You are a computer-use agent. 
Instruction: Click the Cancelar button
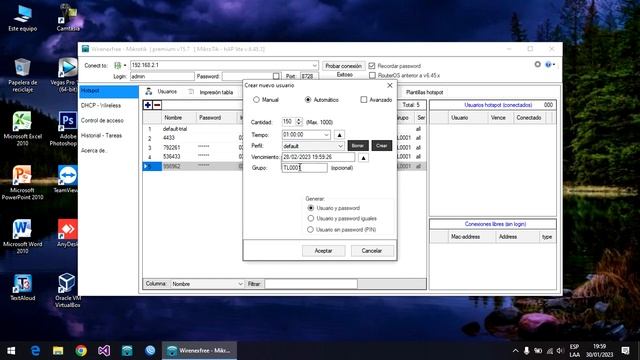coord(372,251)
